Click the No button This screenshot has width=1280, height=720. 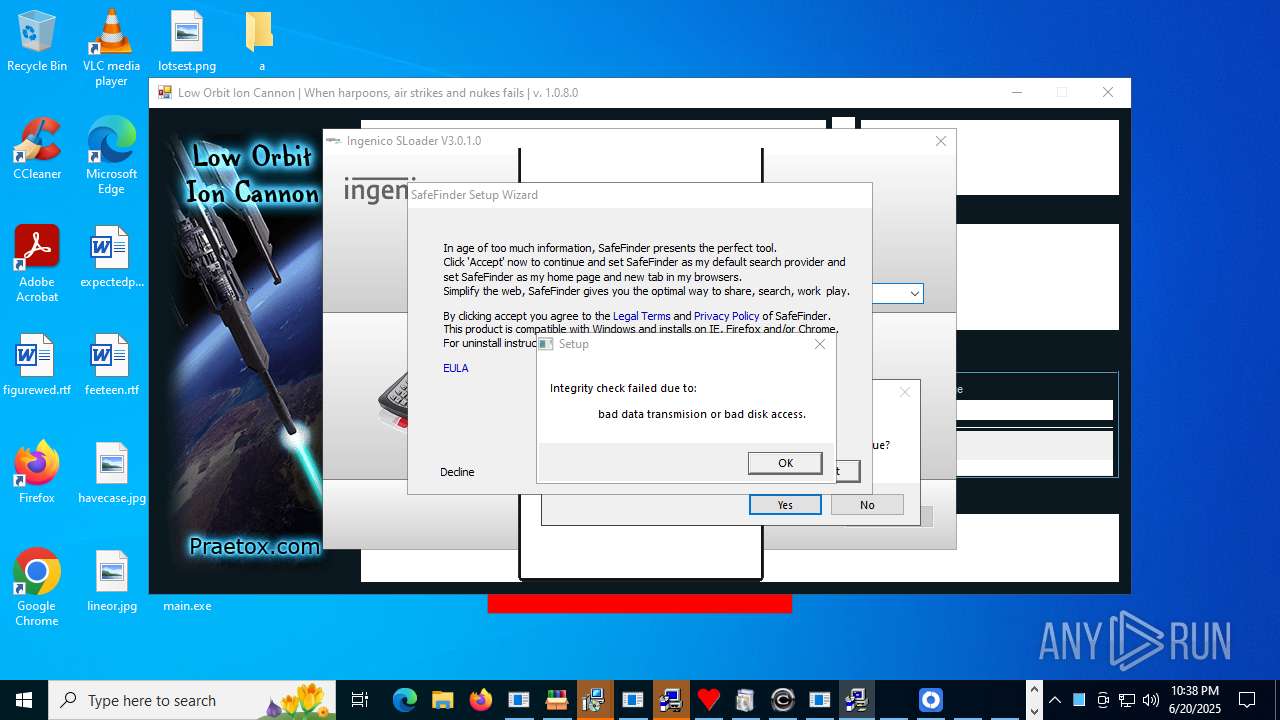click(867, 505)
